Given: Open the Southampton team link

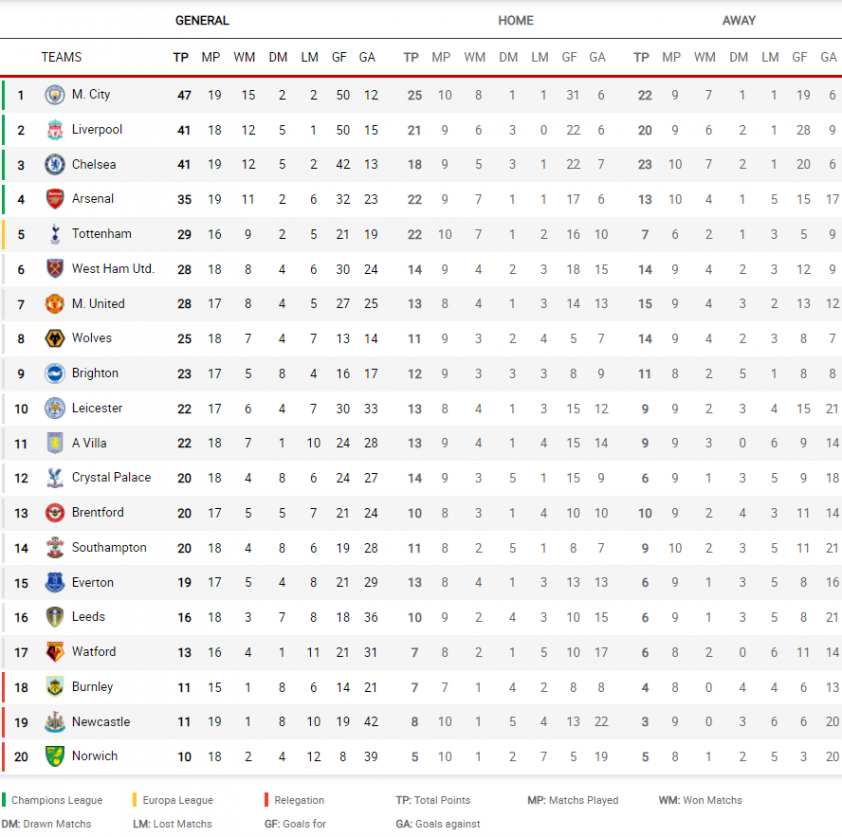Looking at the screenshot, I should click(x=109, y=548).
